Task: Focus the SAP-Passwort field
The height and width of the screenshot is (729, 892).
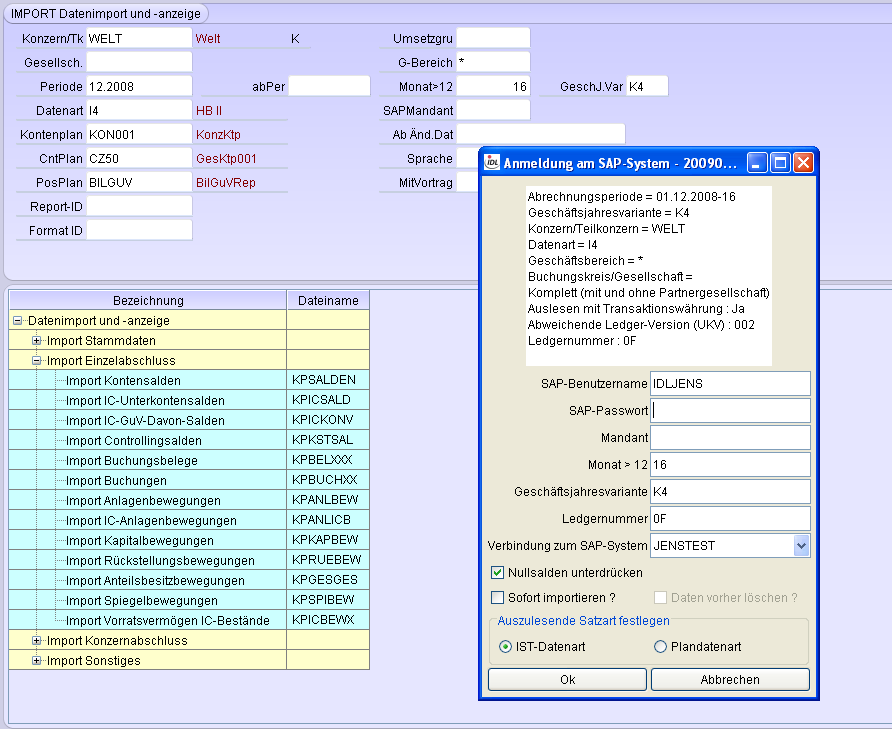Action: coord(730,410)
